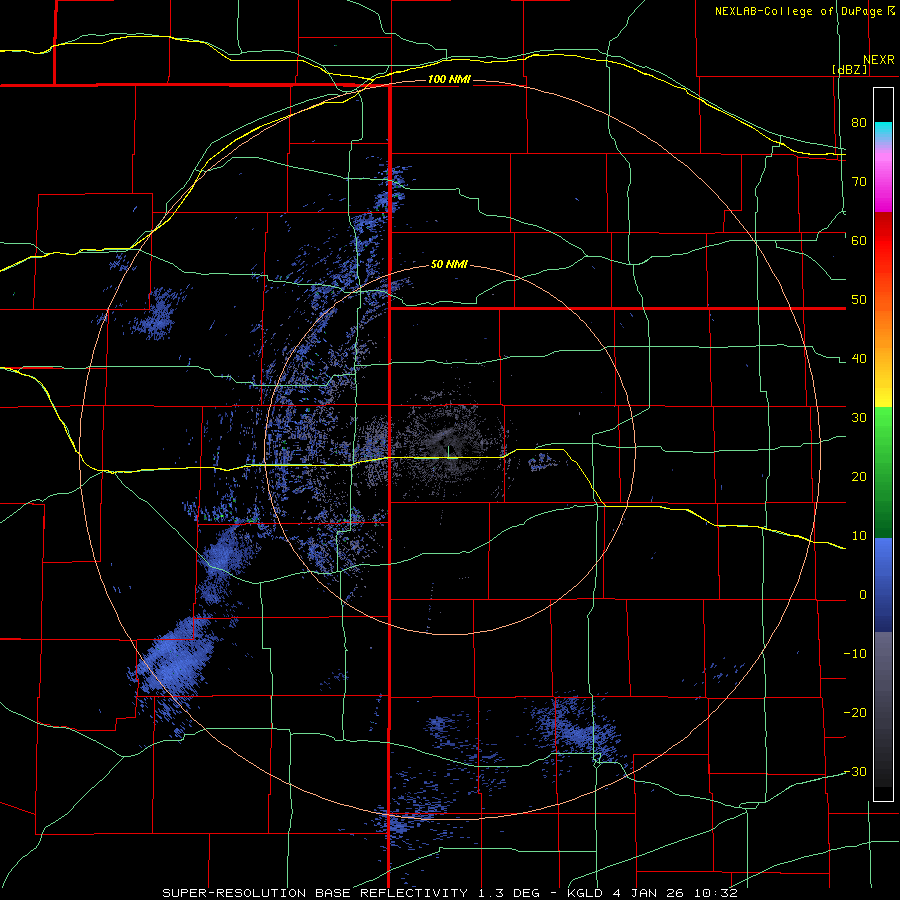
Task: Click the NEXR label above the scale
Action: (x=878, y=60)
